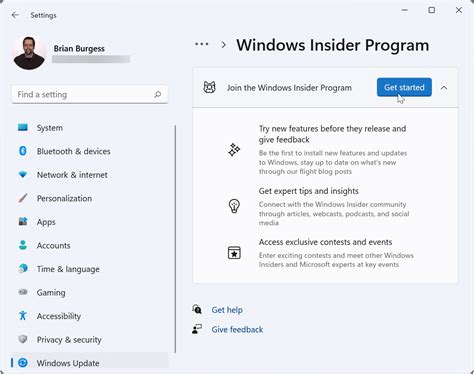Select the Personalization brush icon
The image size is (474, 374).
[23, 198]
